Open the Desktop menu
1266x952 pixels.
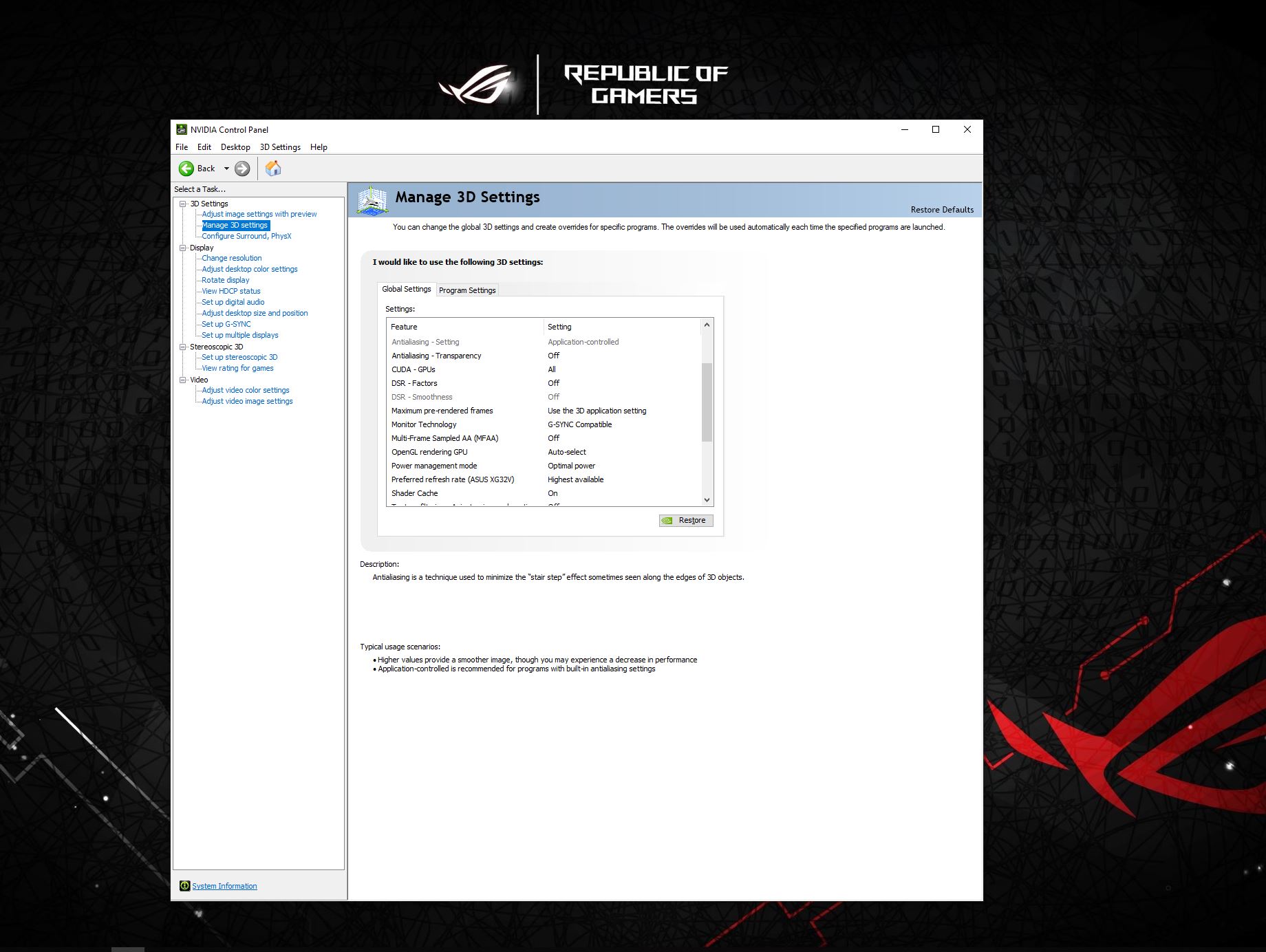235,147
